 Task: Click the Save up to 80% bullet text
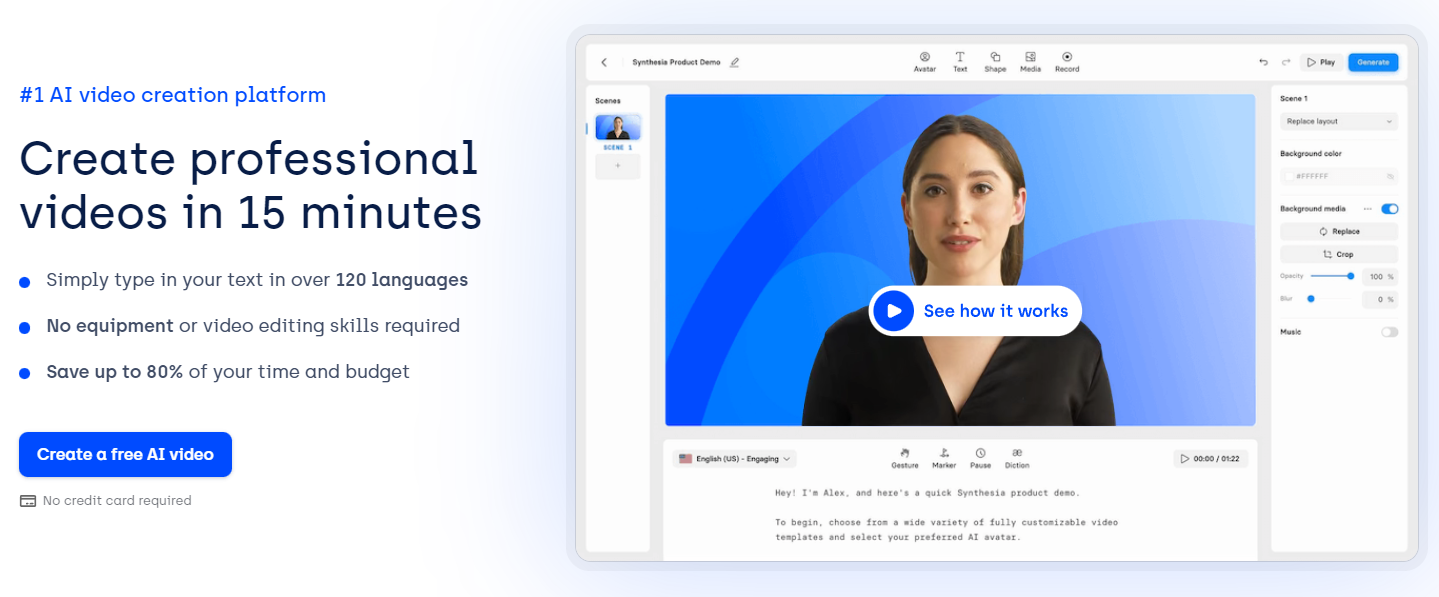pos(228,372)
